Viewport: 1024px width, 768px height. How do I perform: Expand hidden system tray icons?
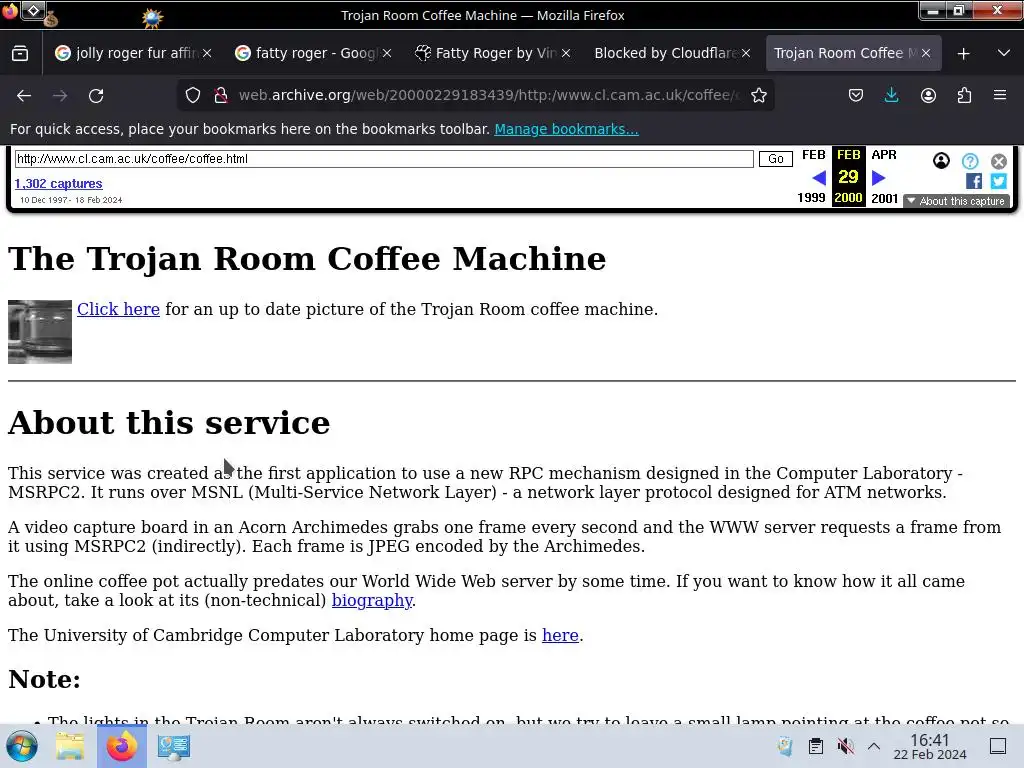874,746
